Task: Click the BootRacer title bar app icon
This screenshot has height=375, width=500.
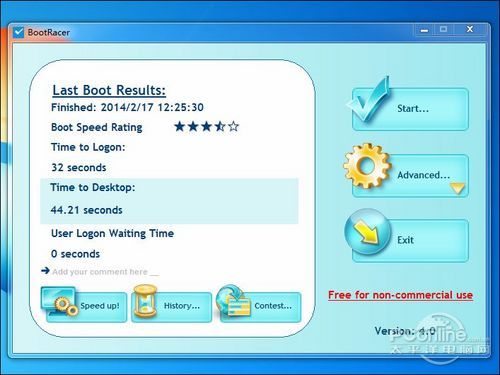Action: click(19, 32)
